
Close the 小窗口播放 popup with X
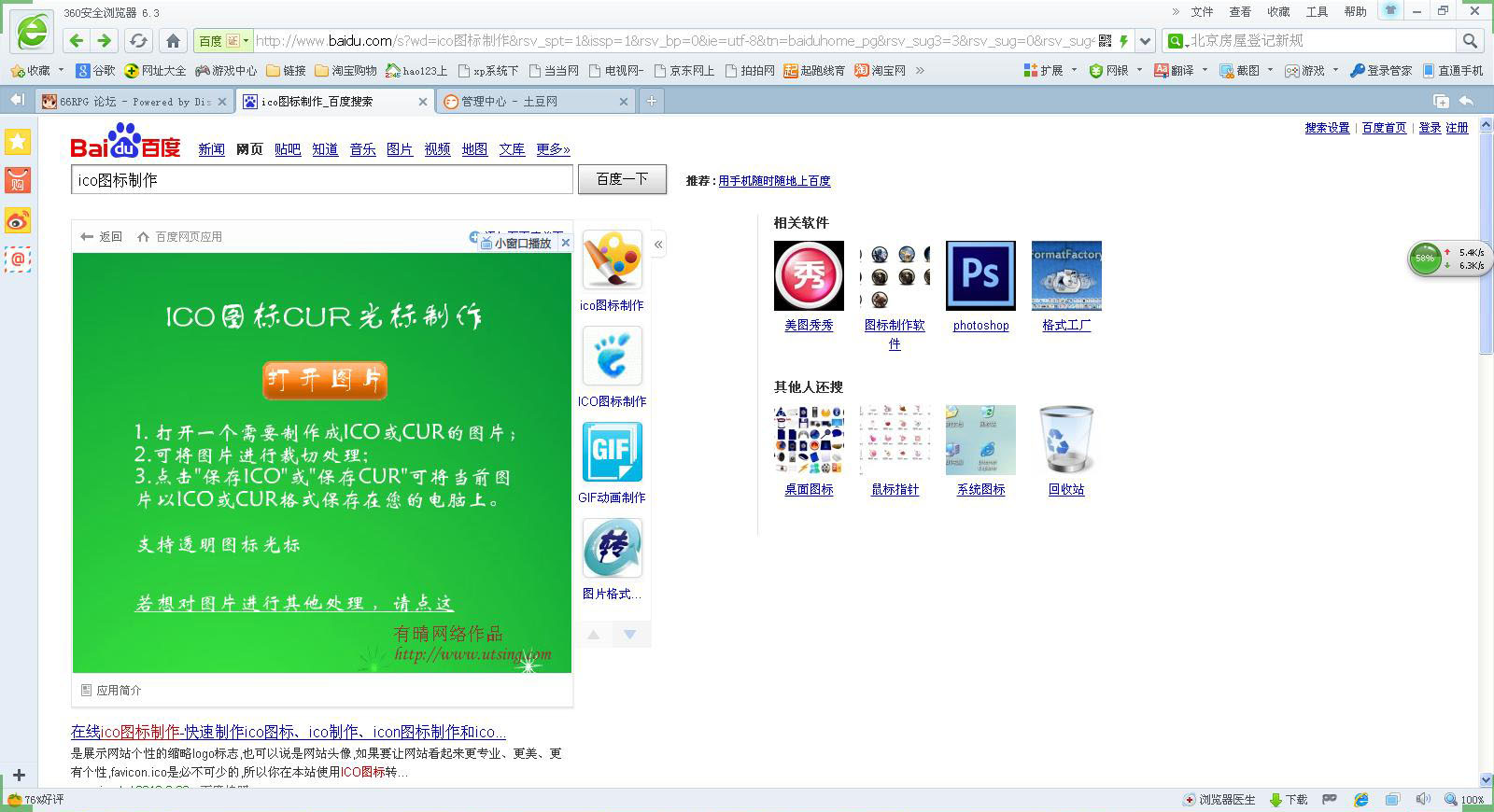[565, 243]
